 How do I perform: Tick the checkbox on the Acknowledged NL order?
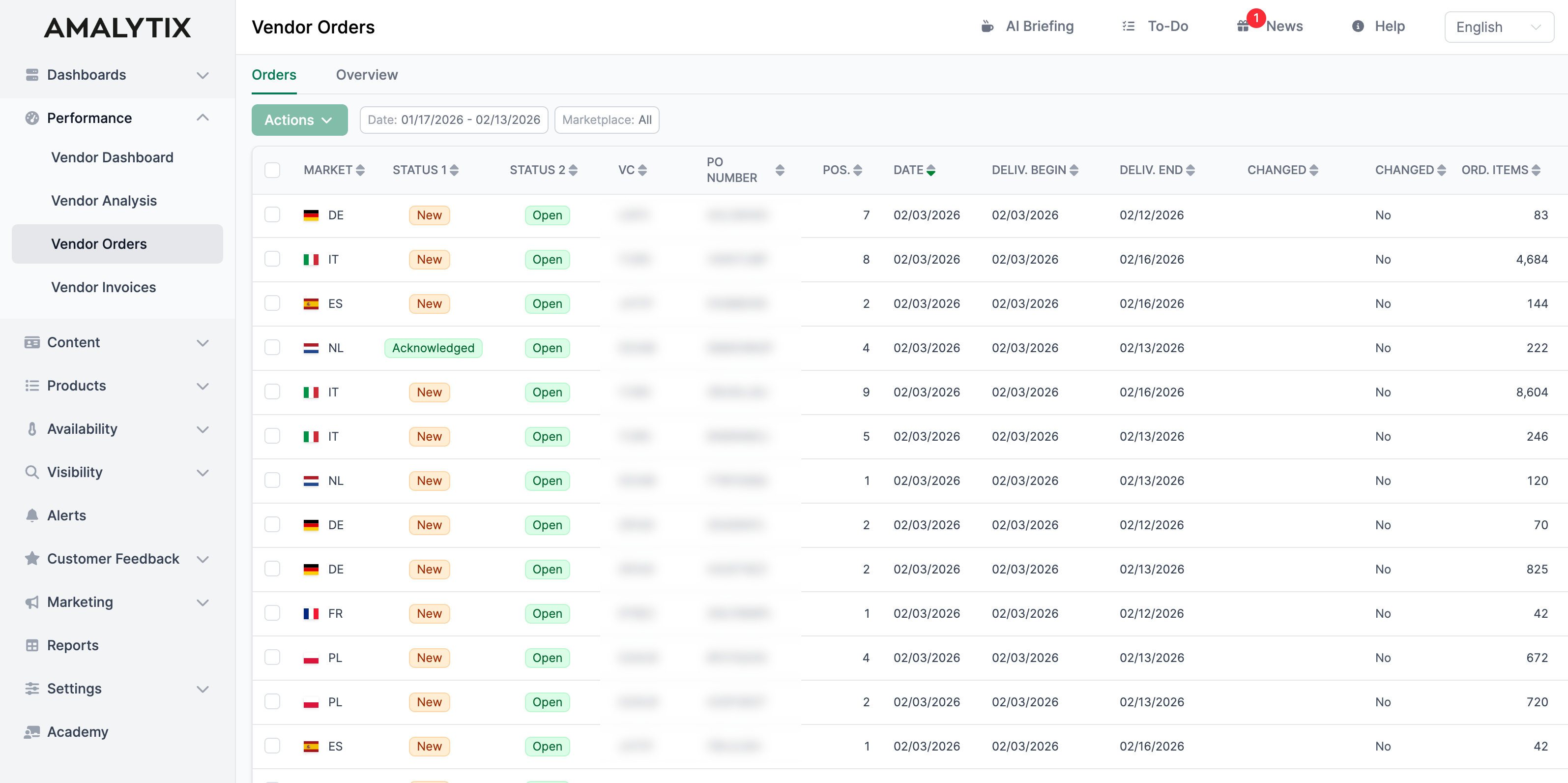272,348
